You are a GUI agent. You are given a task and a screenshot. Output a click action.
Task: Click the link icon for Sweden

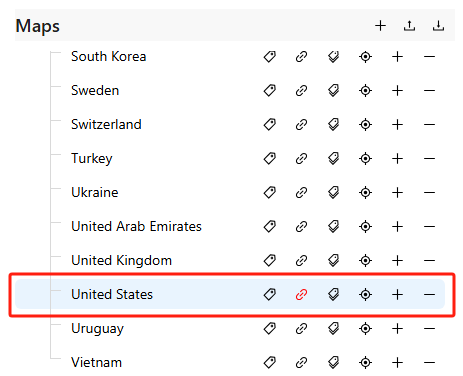coord(301,91)
